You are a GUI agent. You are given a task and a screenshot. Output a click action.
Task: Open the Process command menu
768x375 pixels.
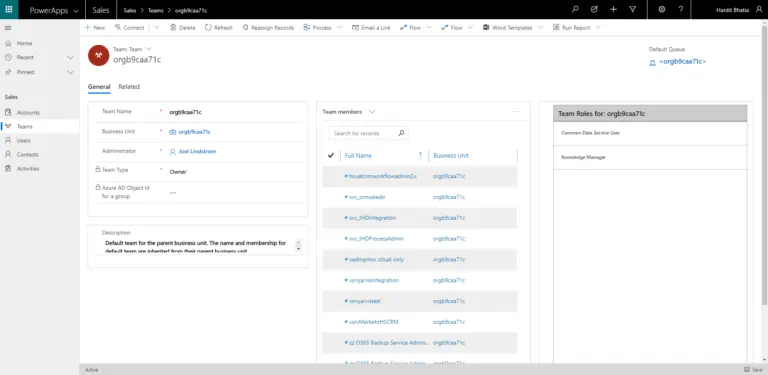[322, 28]
